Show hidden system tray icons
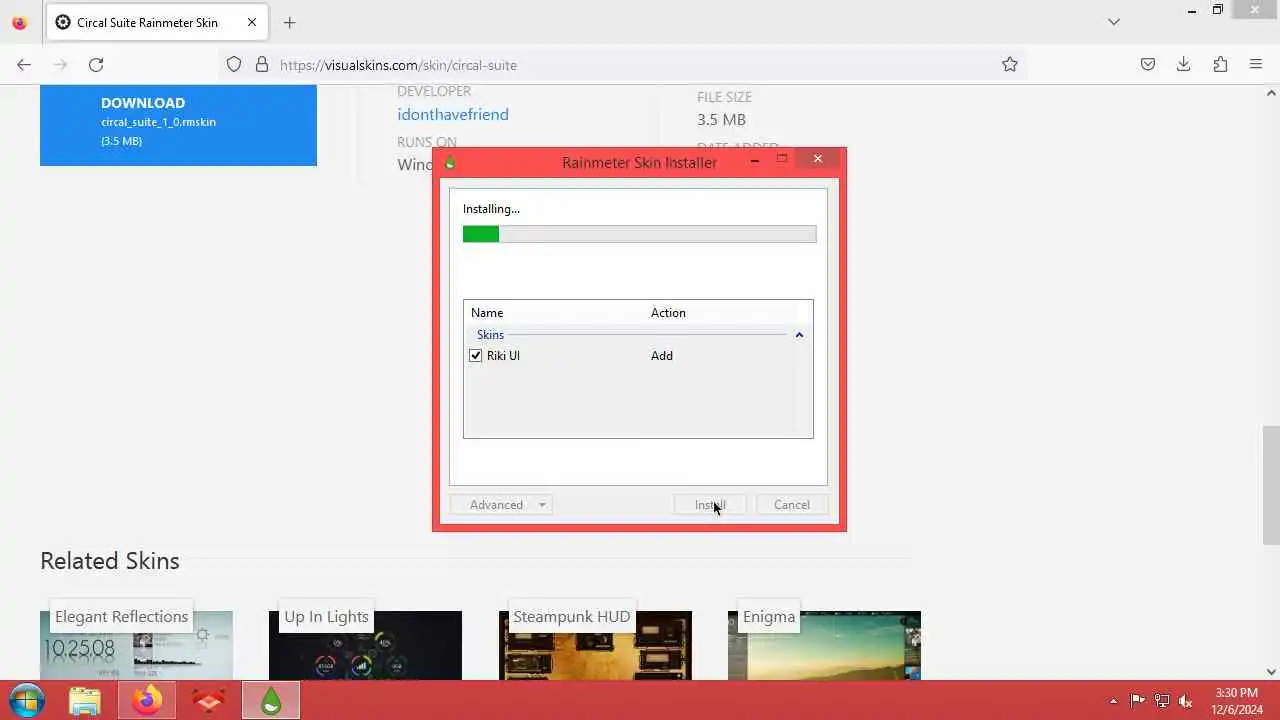The image size is (1280, 720). click(x=1114, y=701)
